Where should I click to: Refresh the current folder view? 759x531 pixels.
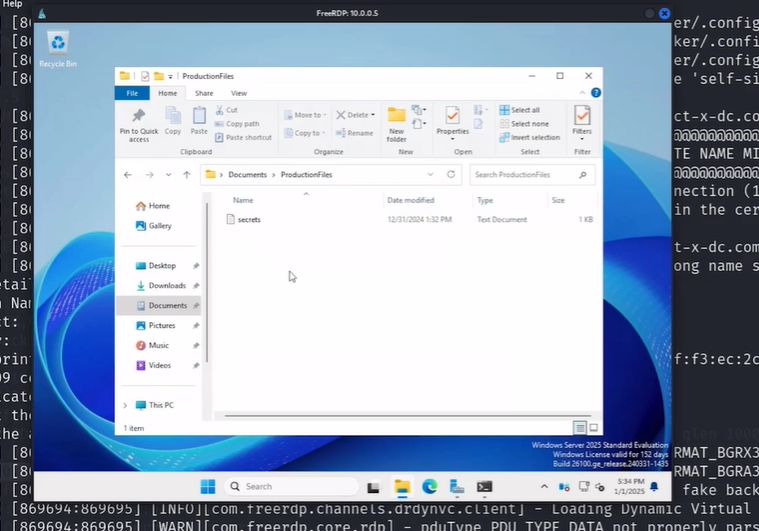click(x=451, y=175)
